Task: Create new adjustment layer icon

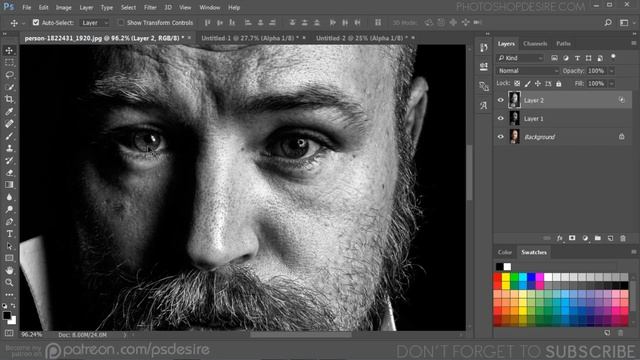Action: tap(585, 238)
